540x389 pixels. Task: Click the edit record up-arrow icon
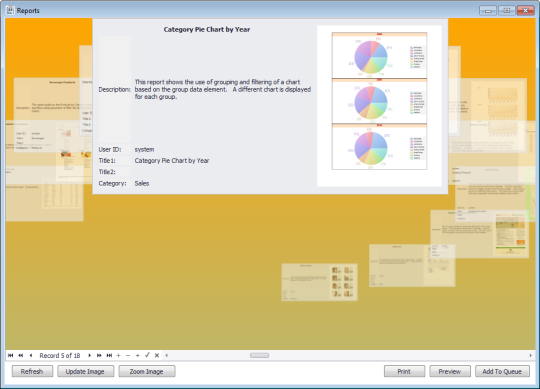(138, 355)
